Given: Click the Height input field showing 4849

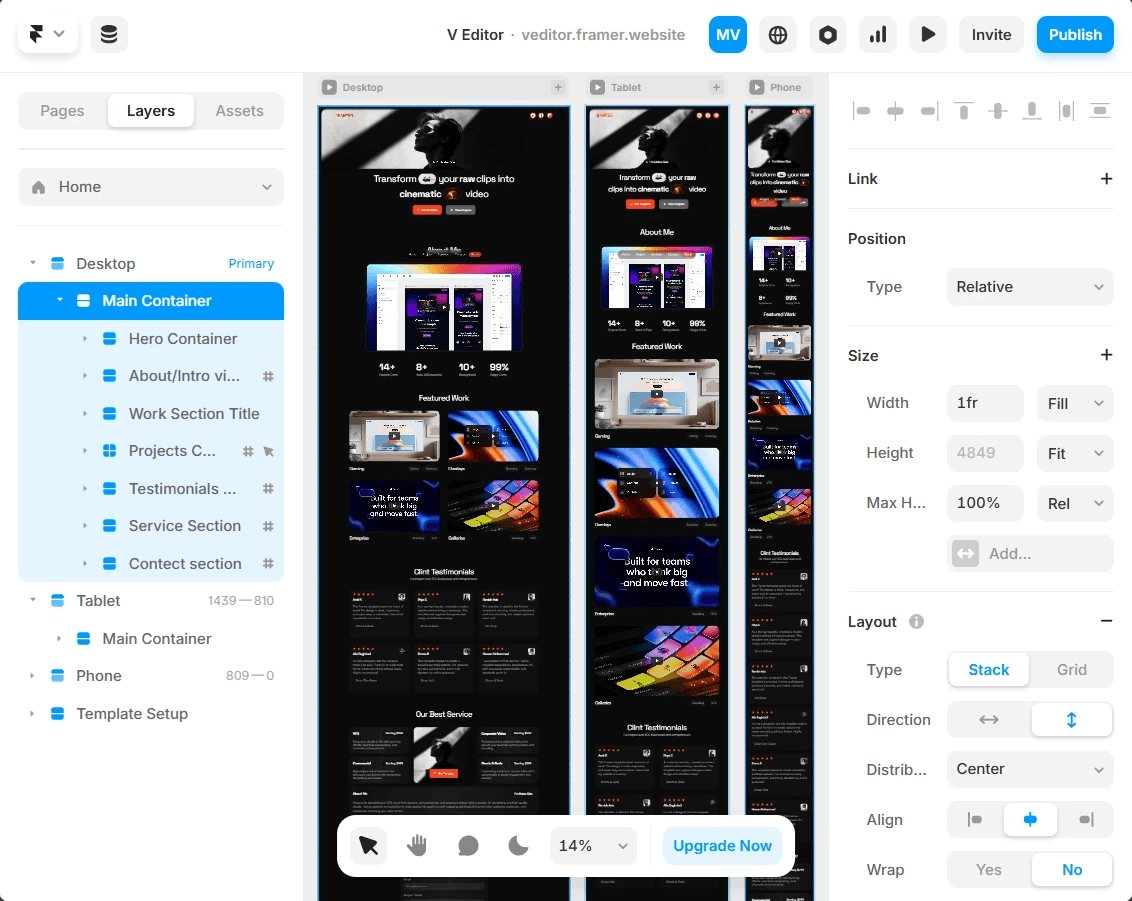Looking at the screenshot, I should pyautogui.click(x=984, y=453).
